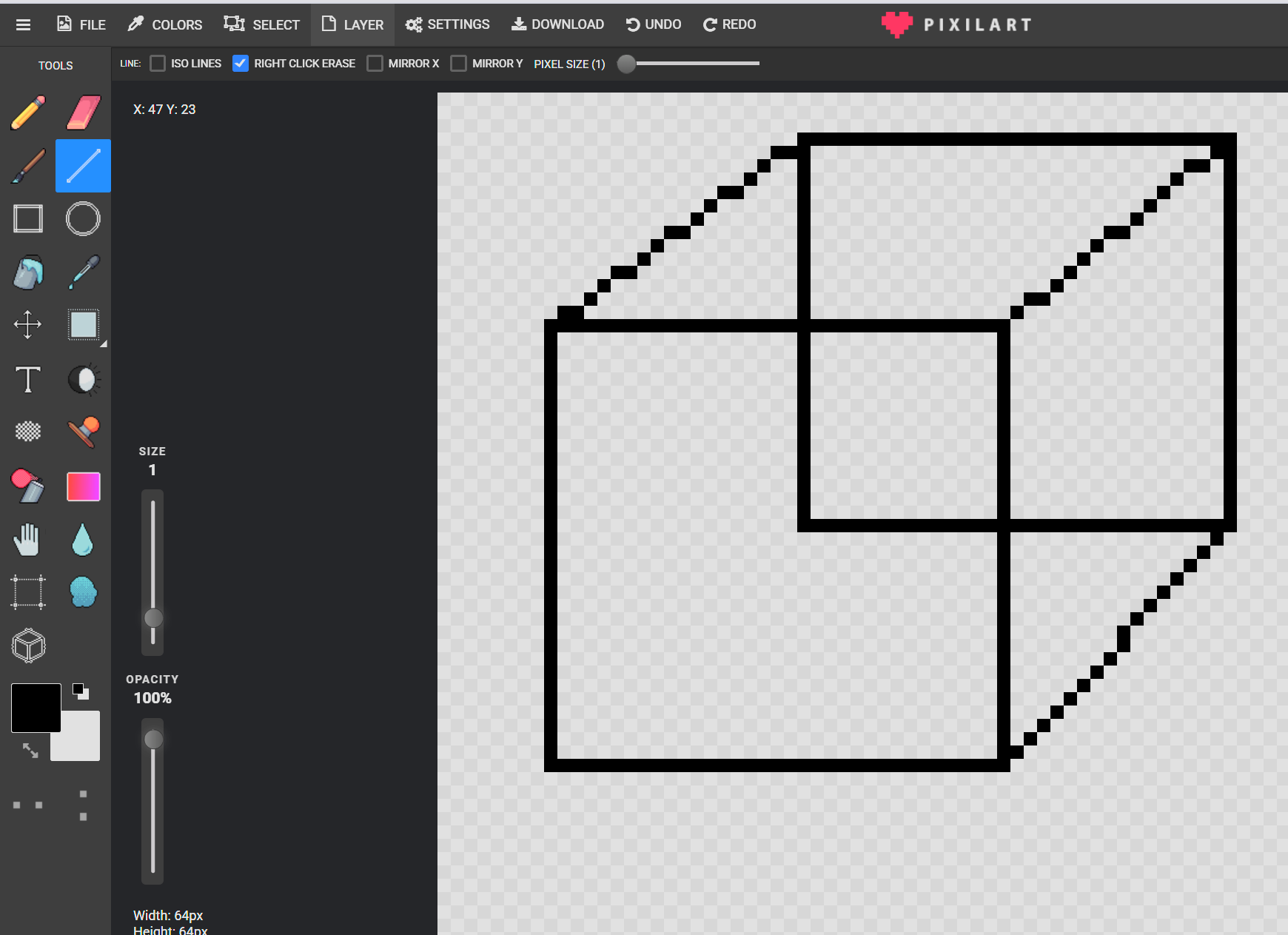The height and width of the screenshot is (935, 1288).
Task: Uncheck RIGHT CLICK ERASE option
Action: (x=240, y=64)
